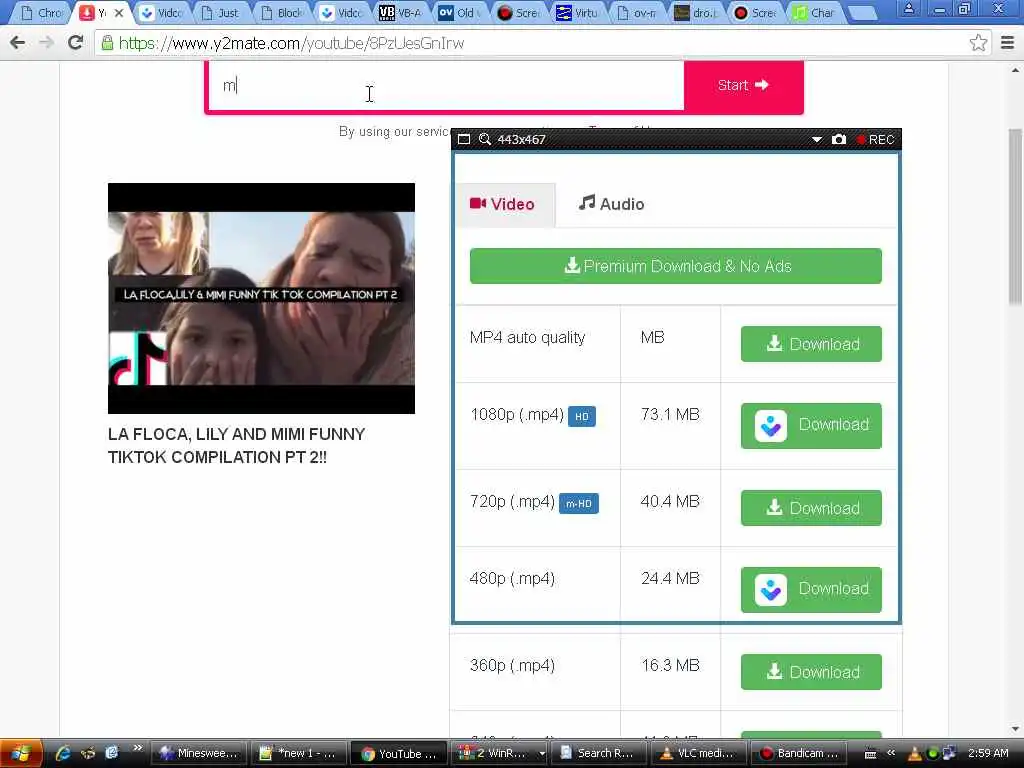Go back using the browser back arrow

18,43
